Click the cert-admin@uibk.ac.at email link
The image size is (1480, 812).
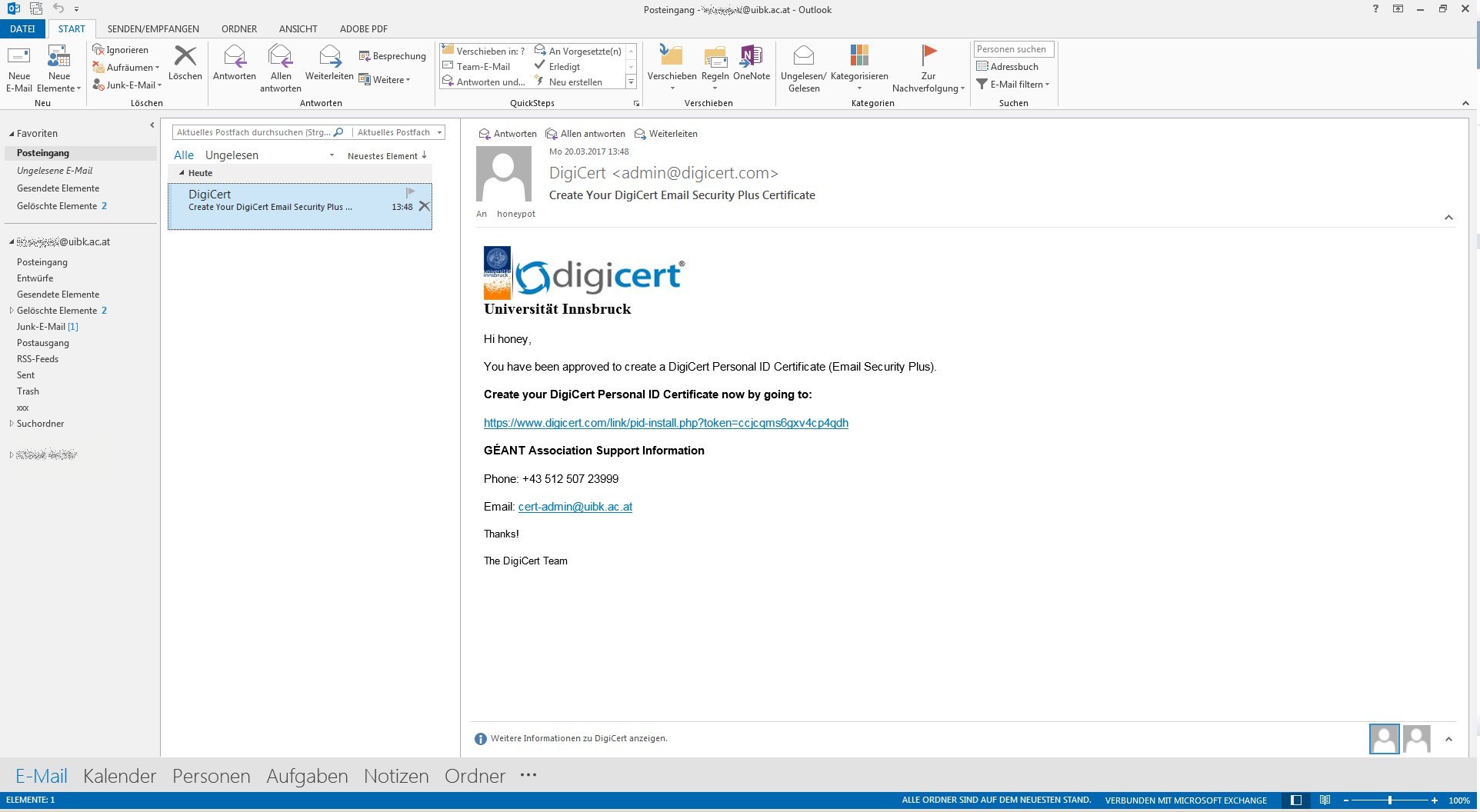click(575, 507)
